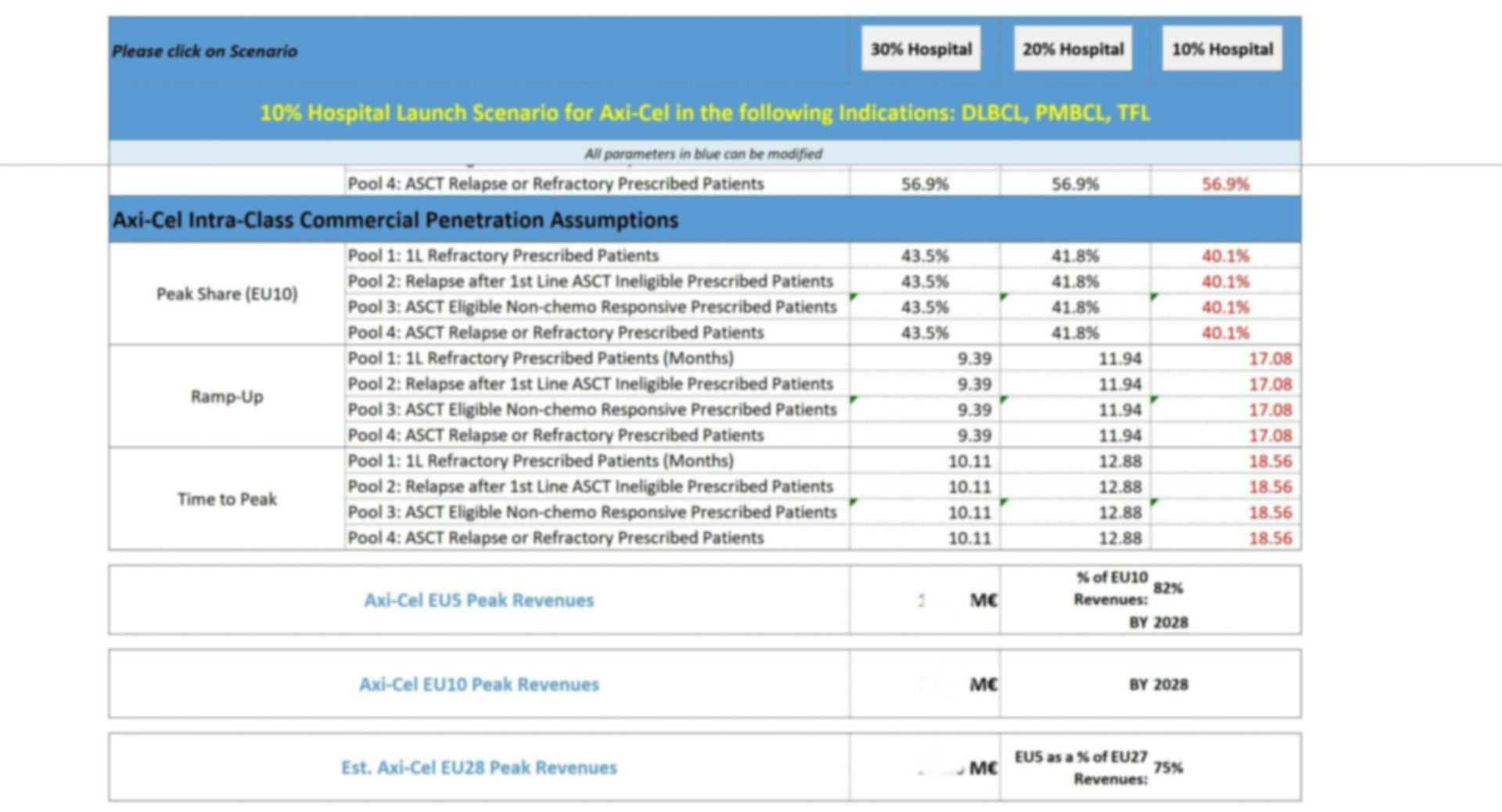The image size is (1502, 812).
Task: Click the 'EU5 as a % of EU27 Revenues:' label
Action: [x=1081, y=768]
